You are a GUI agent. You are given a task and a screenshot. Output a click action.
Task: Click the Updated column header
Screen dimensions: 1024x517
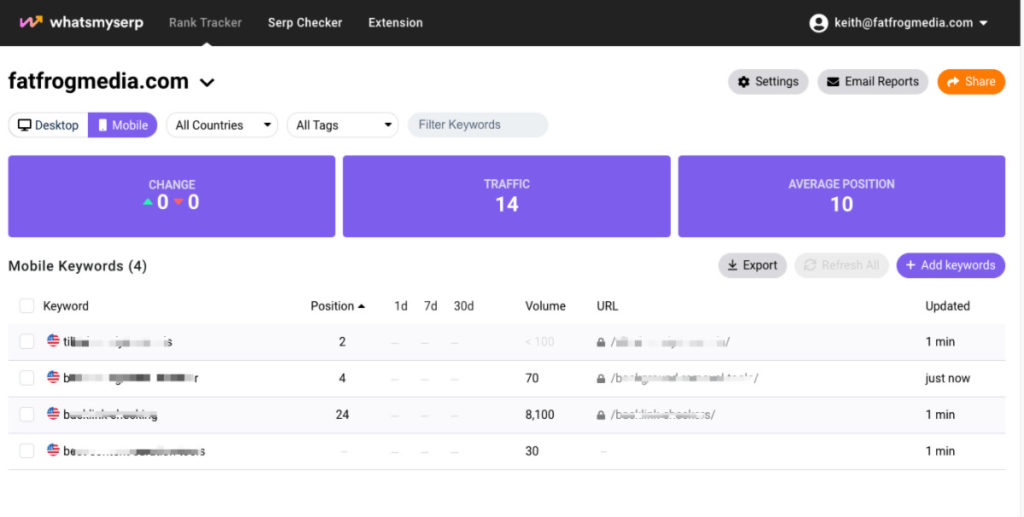[x=948, y=306]
